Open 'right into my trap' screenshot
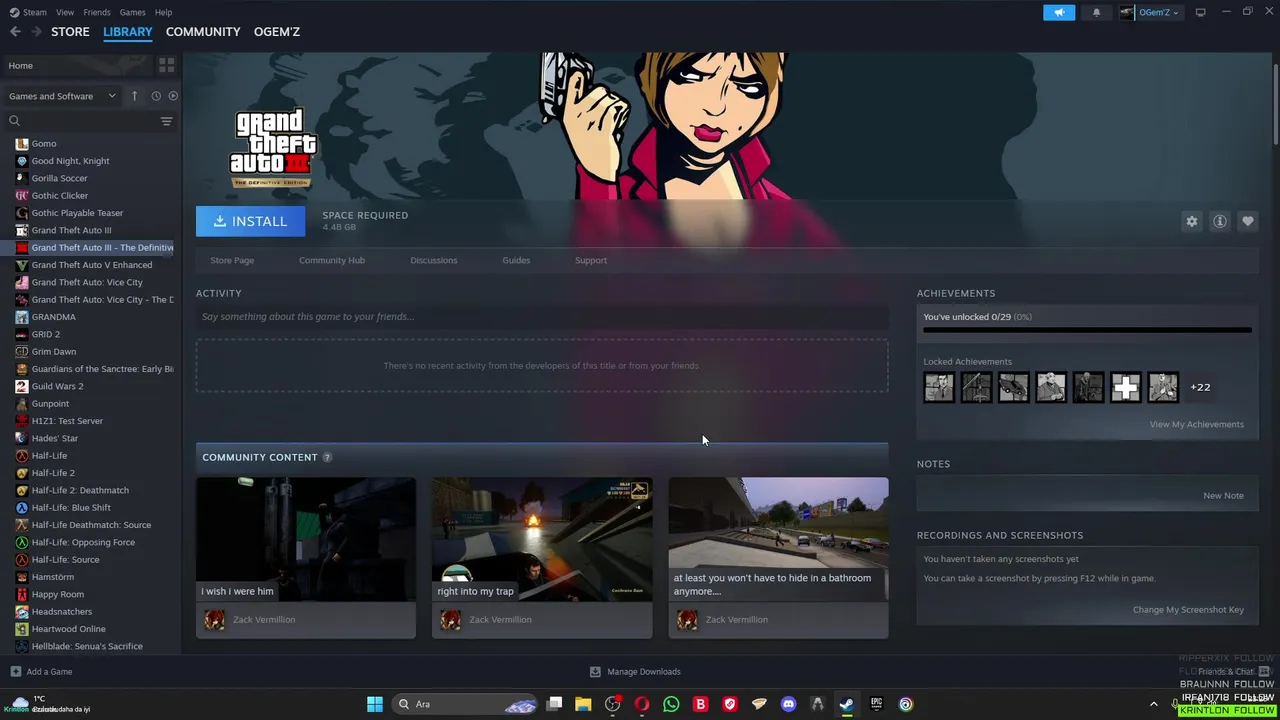This screenshot has width=1280, height=720. point(542,540)
